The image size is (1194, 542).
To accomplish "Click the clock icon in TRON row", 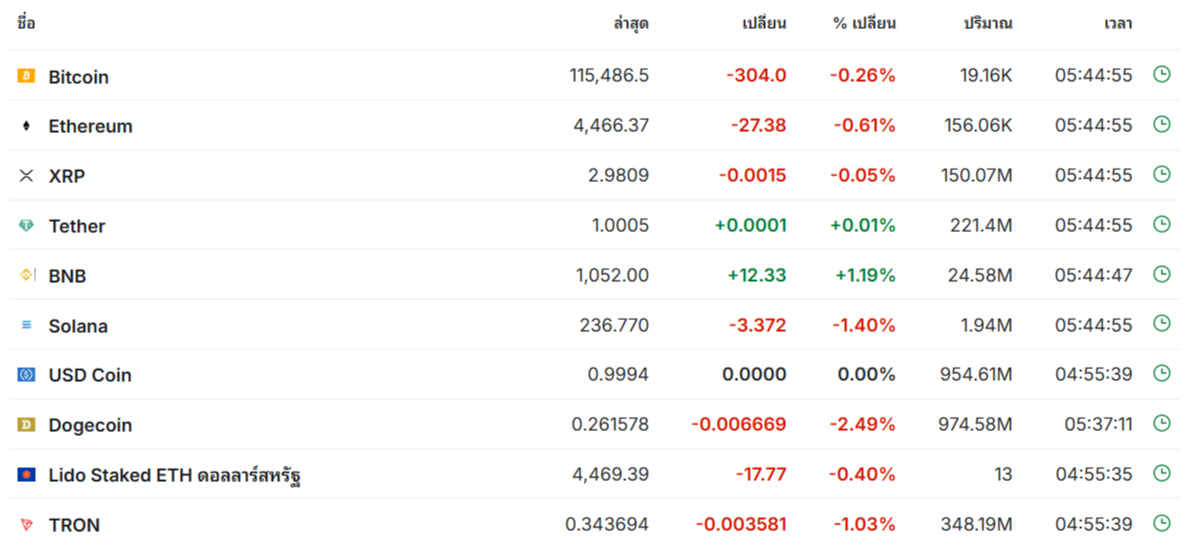I will 1161,523.
